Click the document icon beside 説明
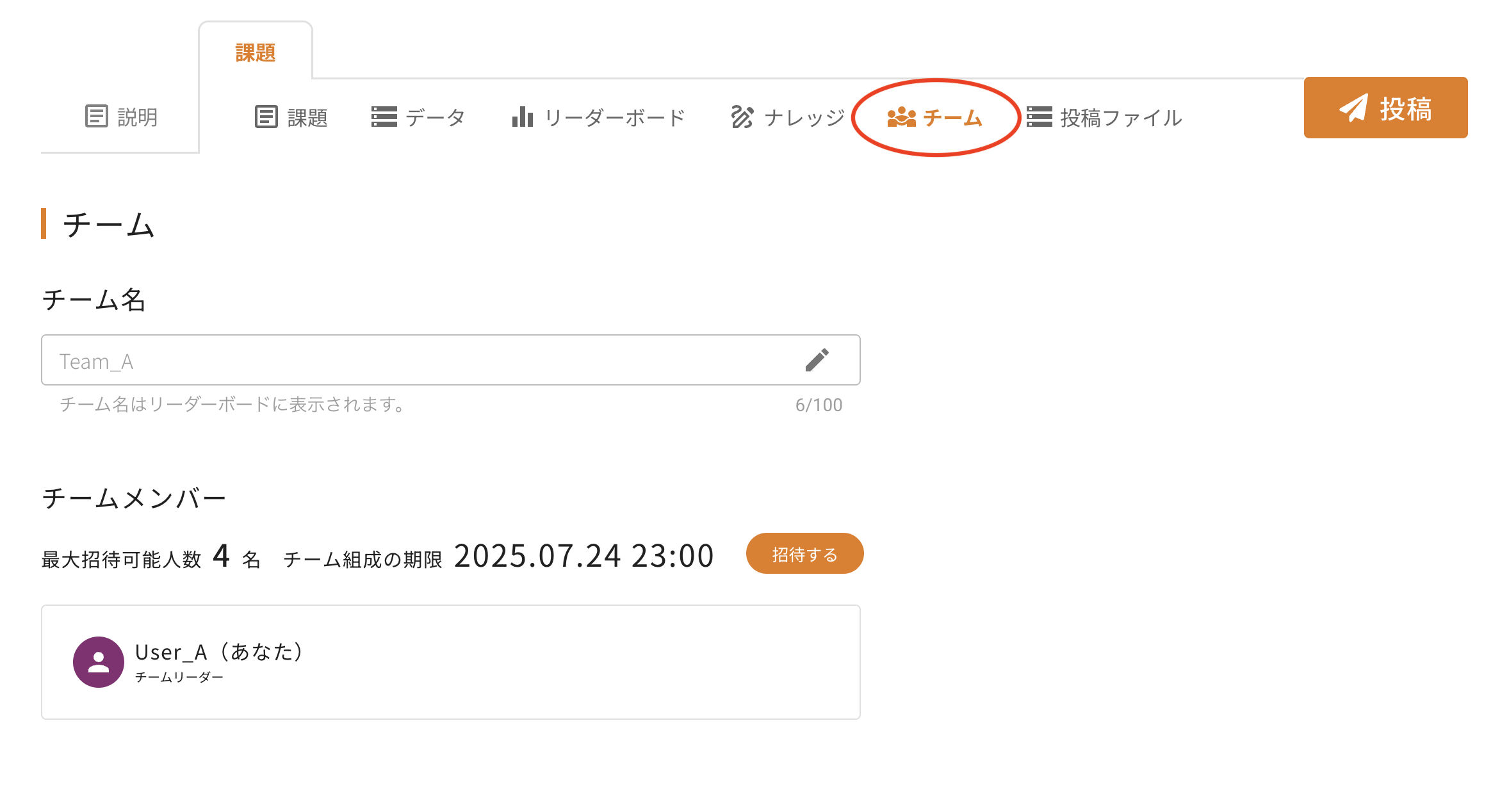Image resolution: width=1509 pixels, height=812 pixels. [96, 117]
